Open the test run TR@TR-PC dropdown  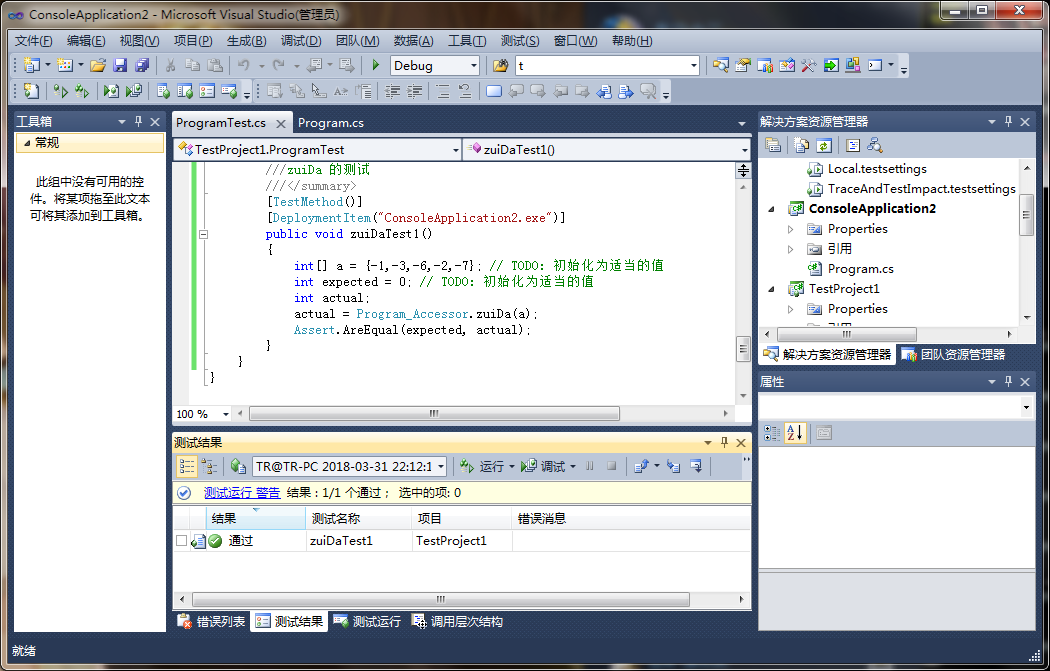pos(439,467)
